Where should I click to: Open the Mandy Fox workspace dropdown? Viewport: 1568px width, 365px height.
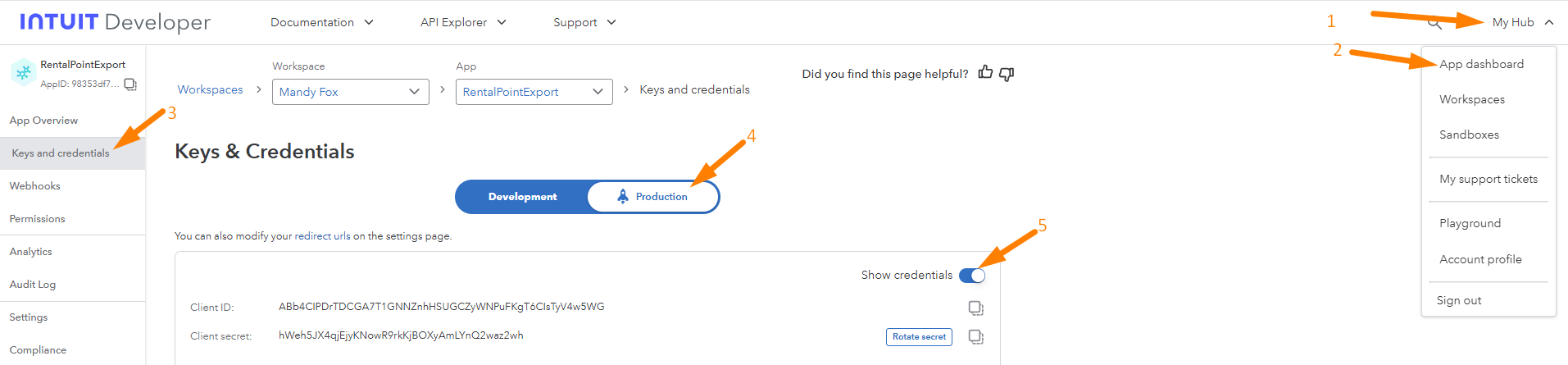[350, 92]
